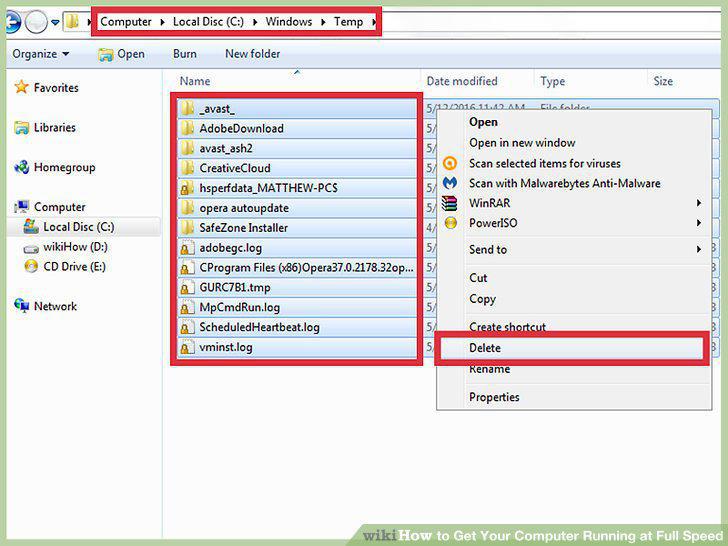Select Homegroup in navigation pane

point(65,167)
